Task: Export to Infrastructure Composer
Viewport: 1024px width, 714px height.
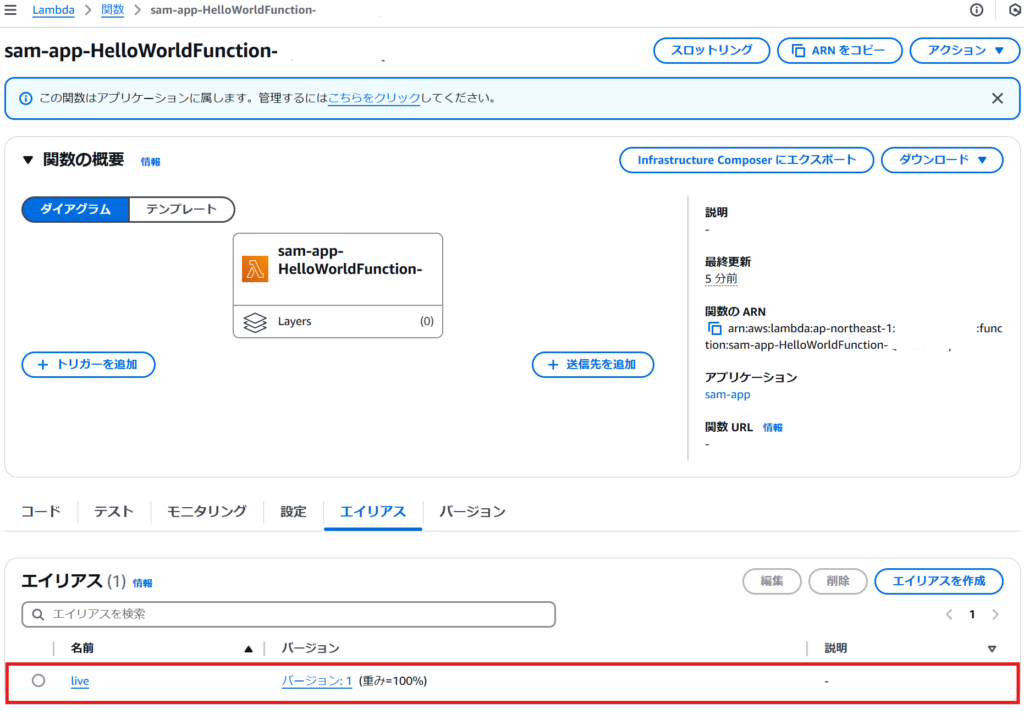Action: tap(746, 160)
